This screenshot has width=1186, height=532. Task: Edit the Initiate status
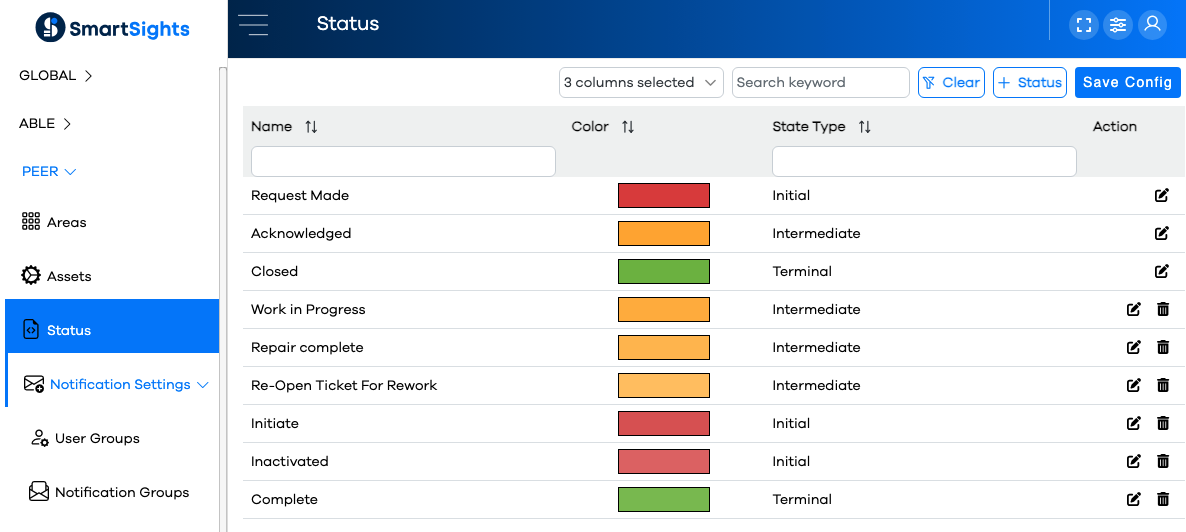[x=1133, y=423]
